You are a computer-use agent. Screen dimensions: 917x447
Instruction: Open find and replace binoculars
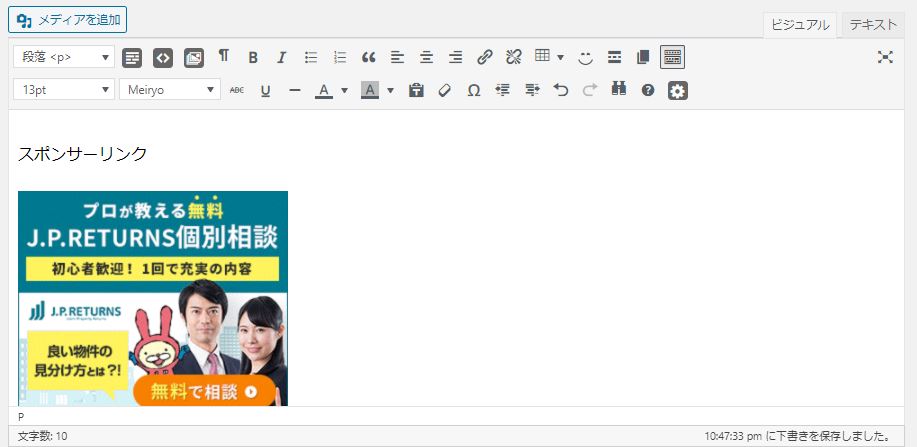(x=619, y=89)
